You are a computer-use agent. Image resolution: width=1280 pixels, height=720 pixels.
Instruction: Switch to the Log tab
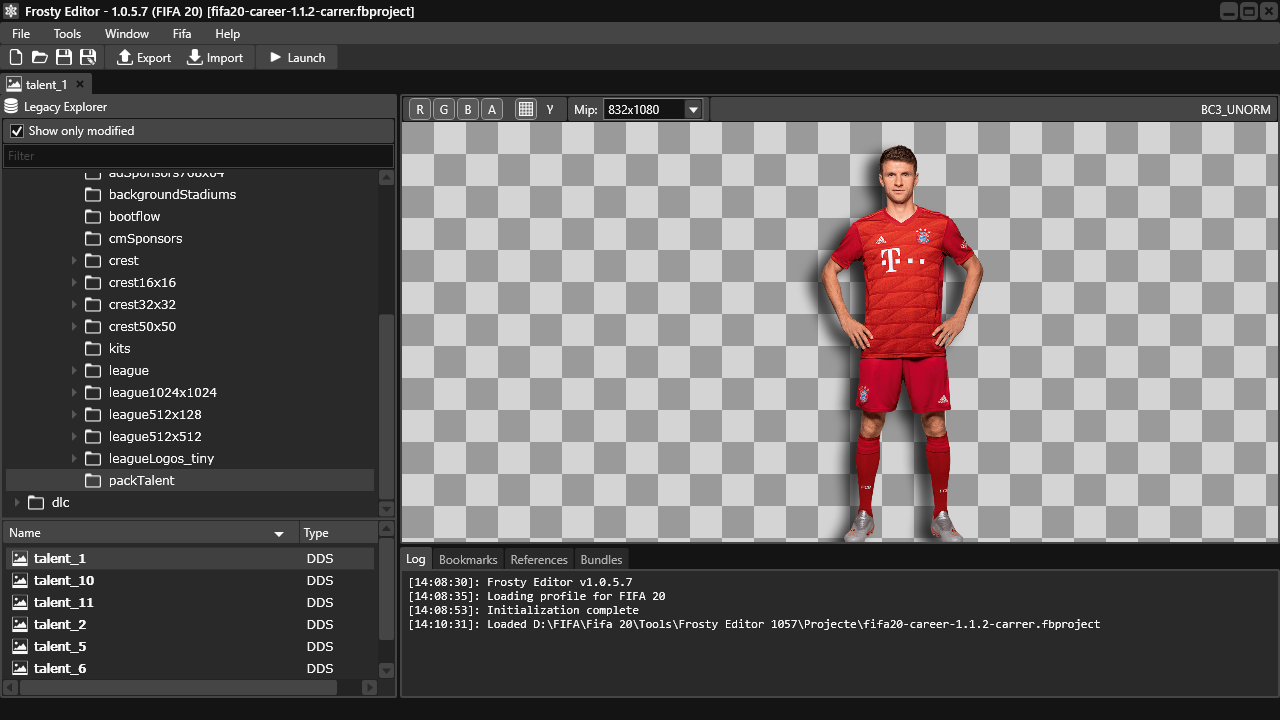pos(416,559)
